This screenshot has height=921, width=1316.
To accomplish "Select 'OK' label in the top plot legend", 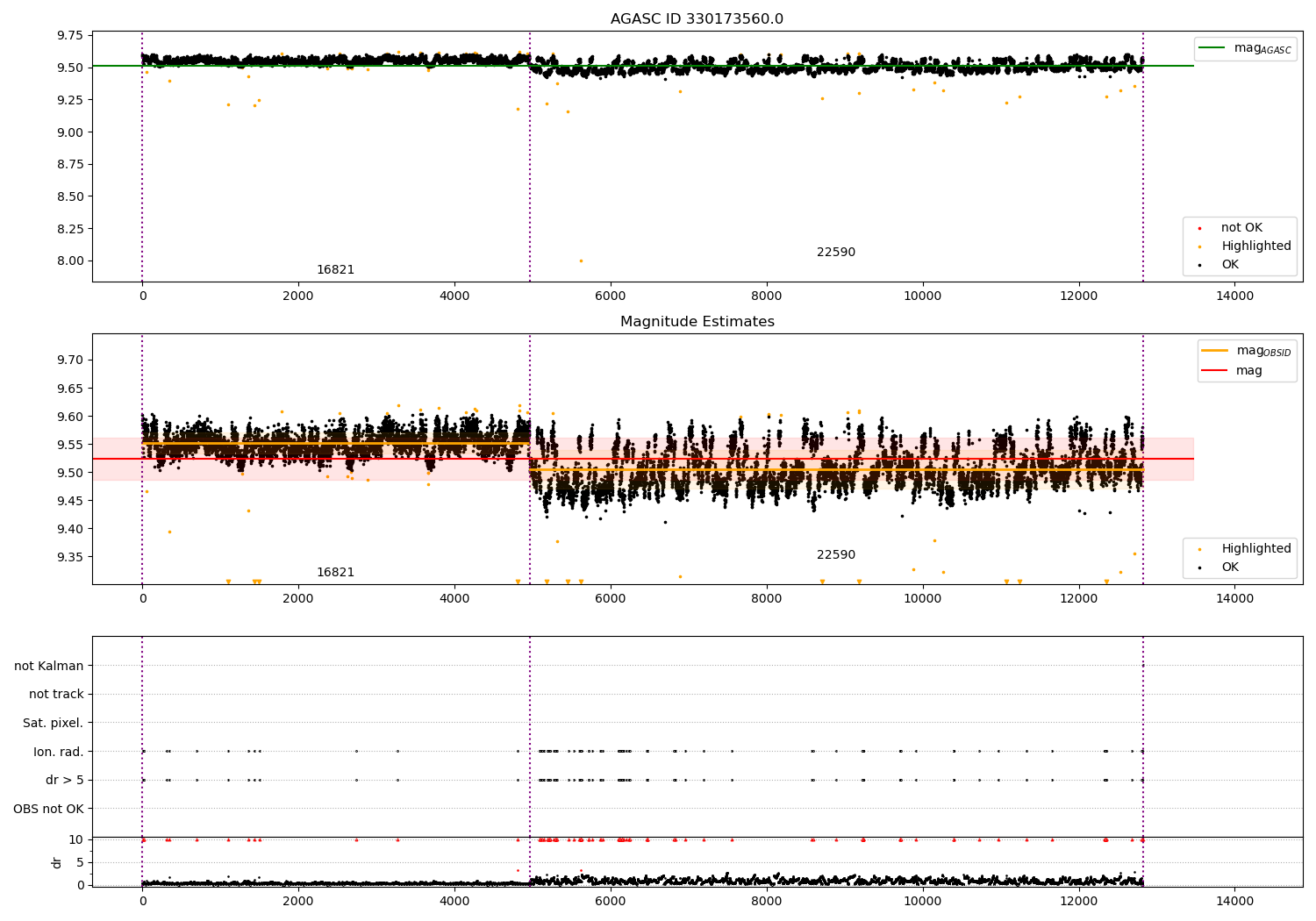I will [1230, 265].
